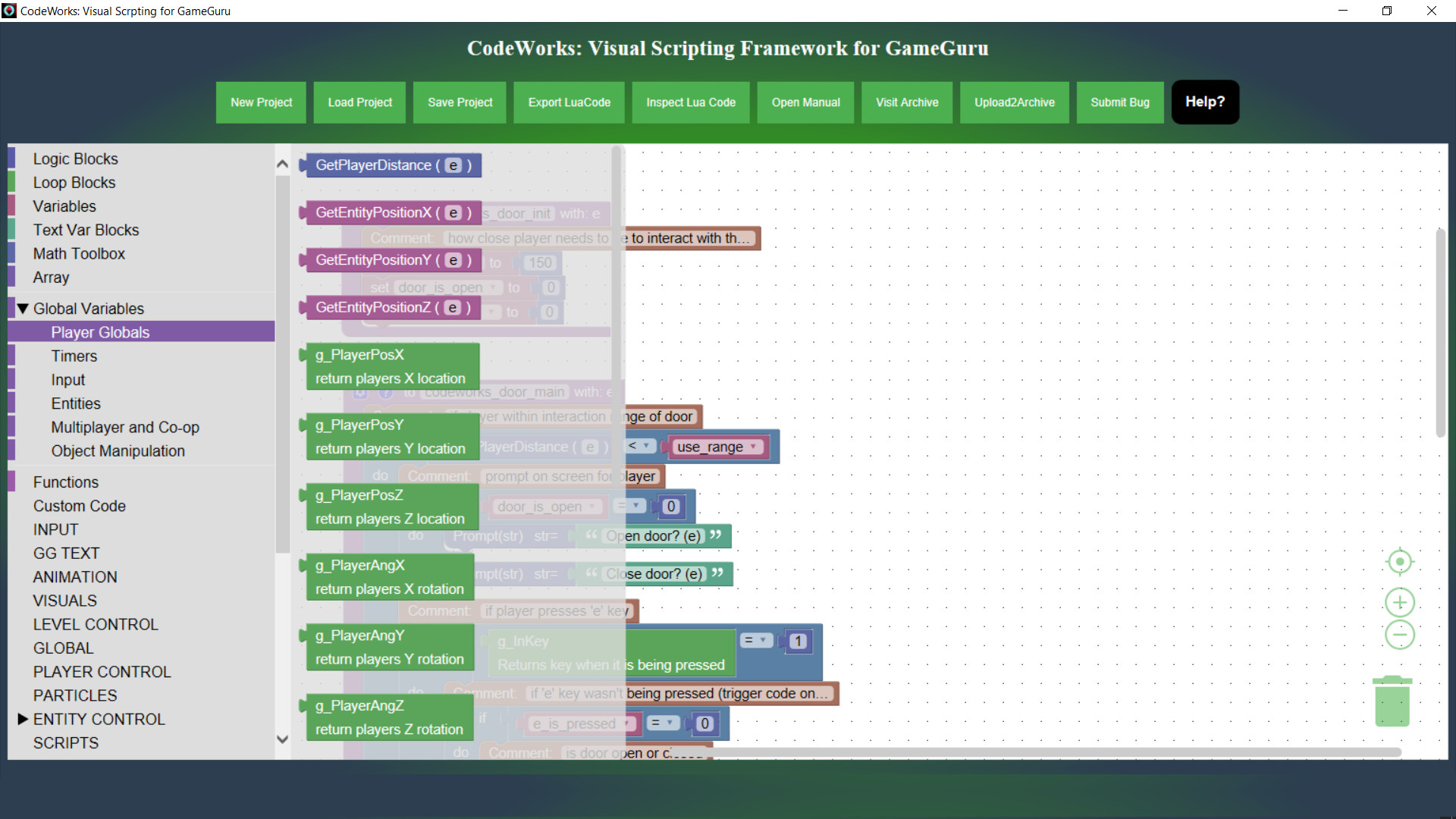Click the 1 value field beside g_InKey

tap(797, 641)
